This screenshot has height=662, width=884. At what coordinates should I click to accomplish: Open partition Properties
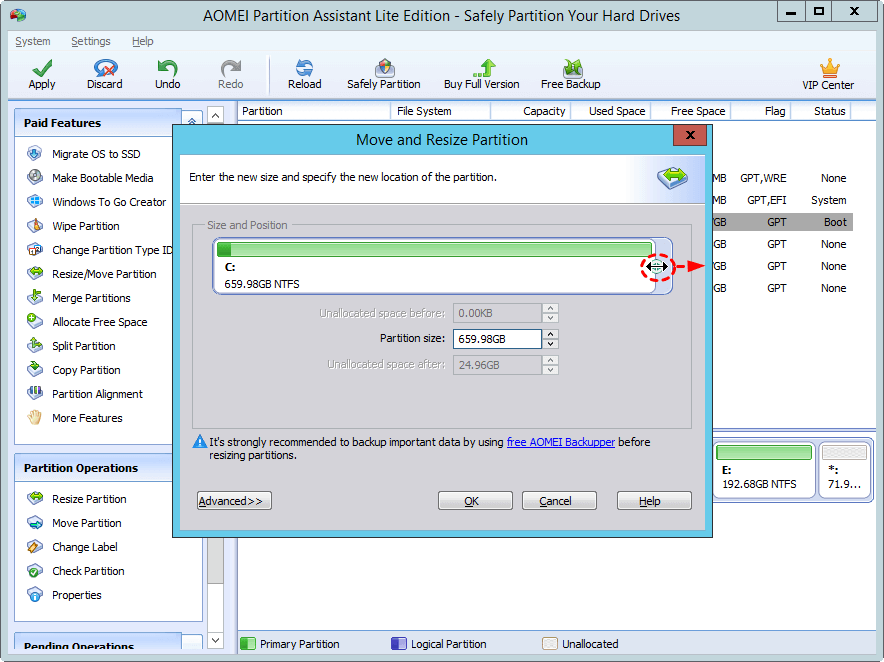point(77,595)
